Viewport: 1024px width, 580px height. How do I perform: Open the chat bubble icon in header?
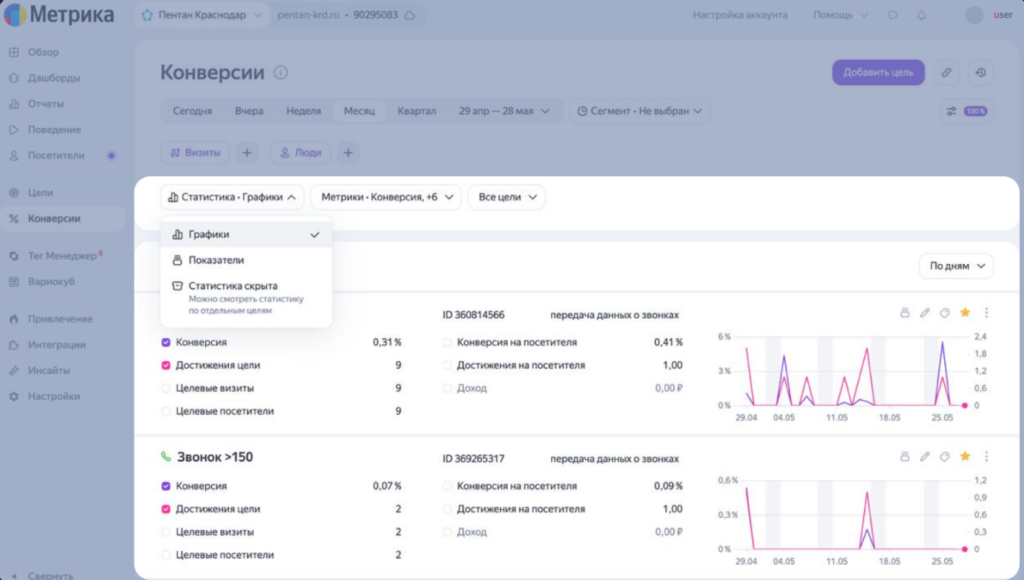point(892,15)
